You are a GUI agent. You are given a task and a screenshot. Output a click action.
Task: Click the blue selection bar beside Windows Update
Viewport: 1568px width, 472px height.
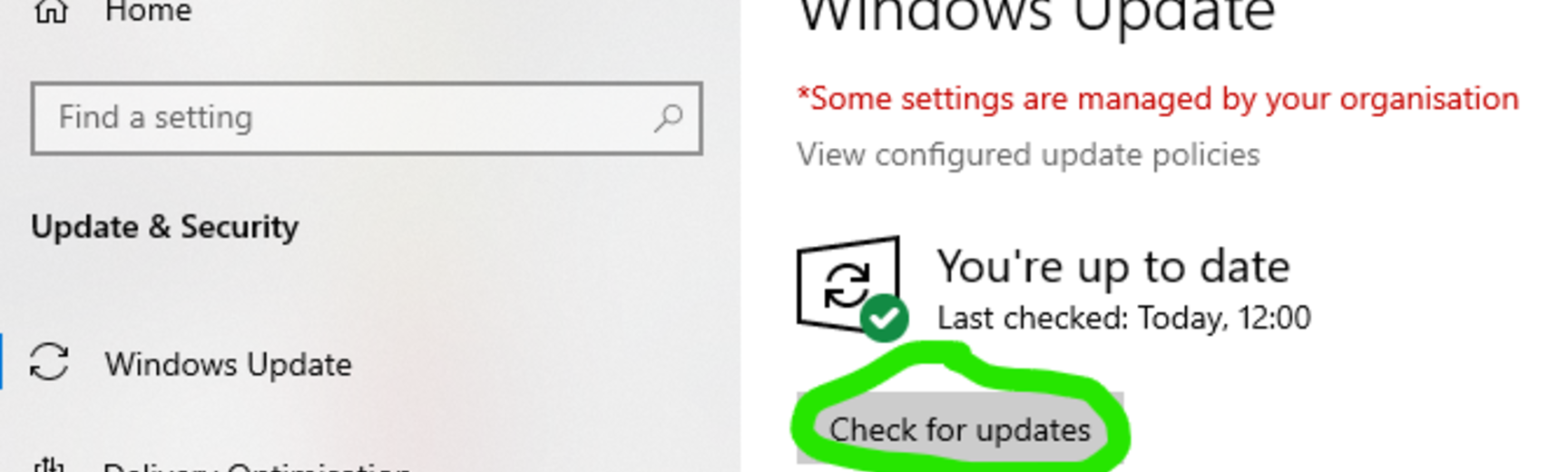(2, 363)
